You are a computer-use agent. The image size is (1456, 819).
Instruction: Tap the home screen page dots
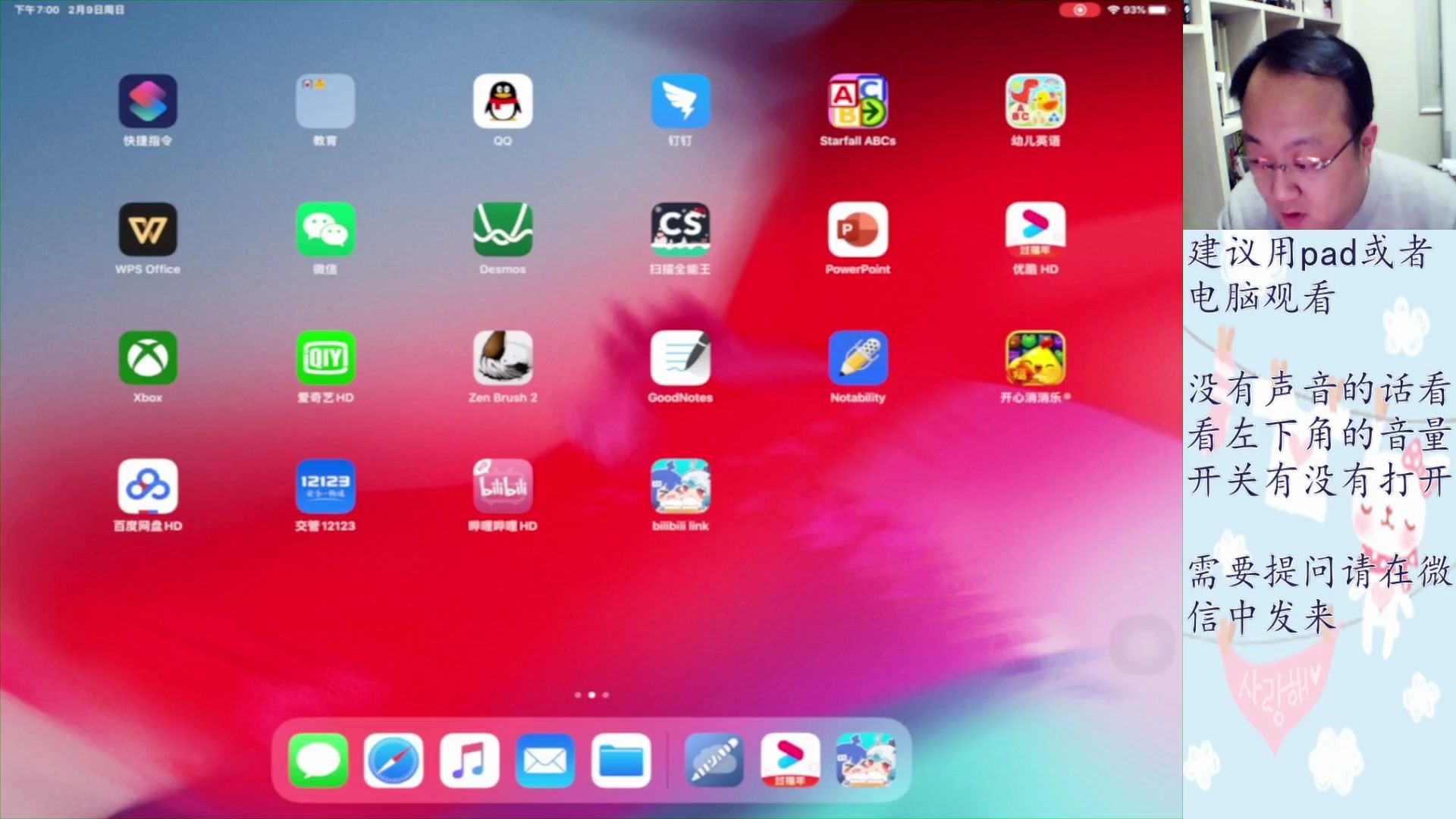click(x=591, y=695)
